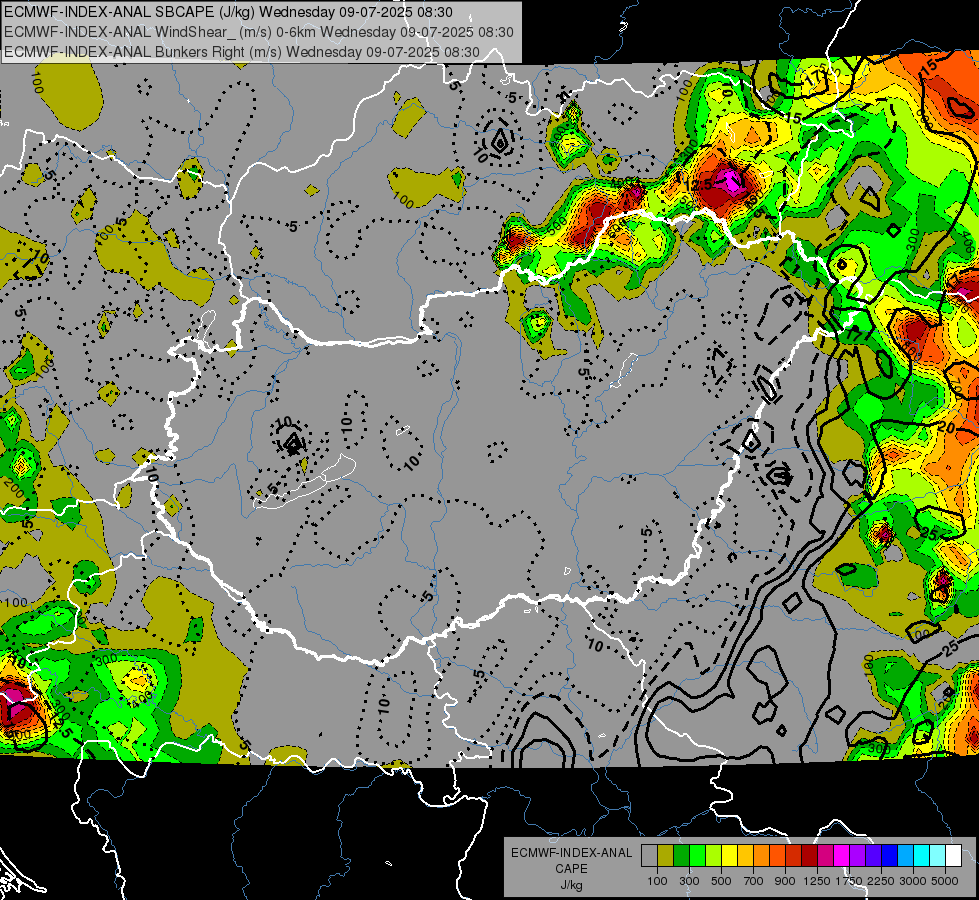Click the pure blue legend swatch
The height and width of the screenshot is (900, 979).
click(890, 856)
